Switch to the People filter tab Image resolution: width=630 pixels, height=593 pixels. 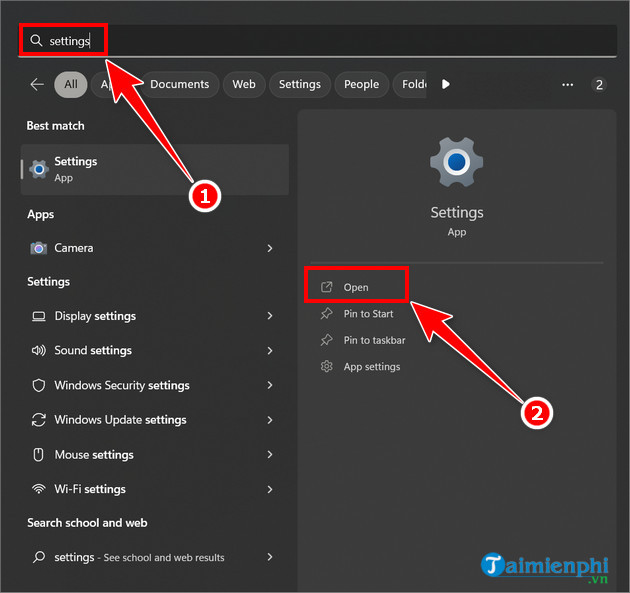(361, 84)
